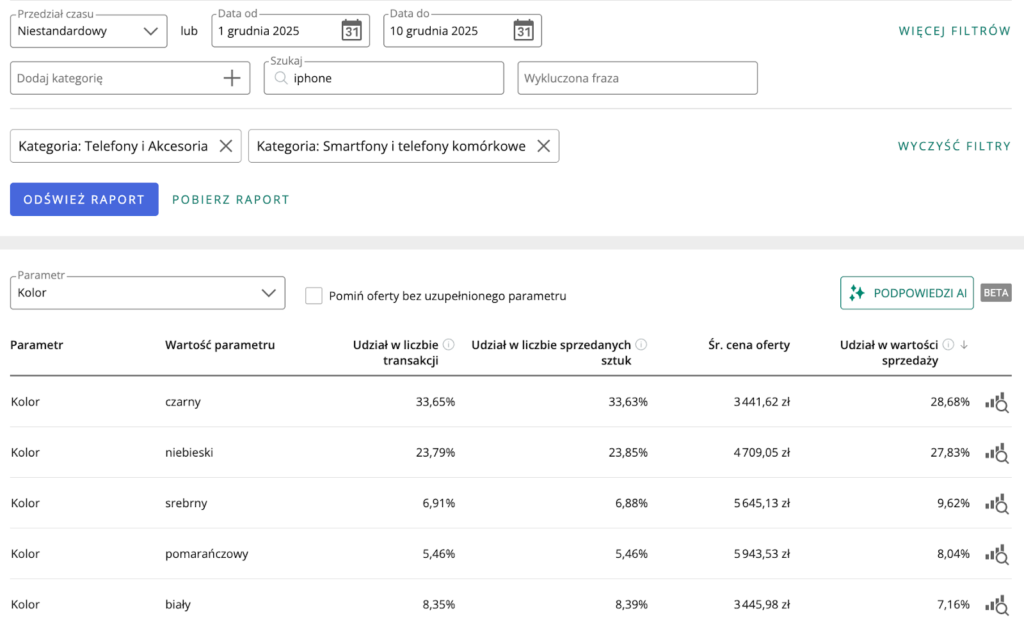Viewport: 1024px width, 627px height.
Task: Open 'WIĘCEJ FILTRÓW' options
Action: (954, 31)
